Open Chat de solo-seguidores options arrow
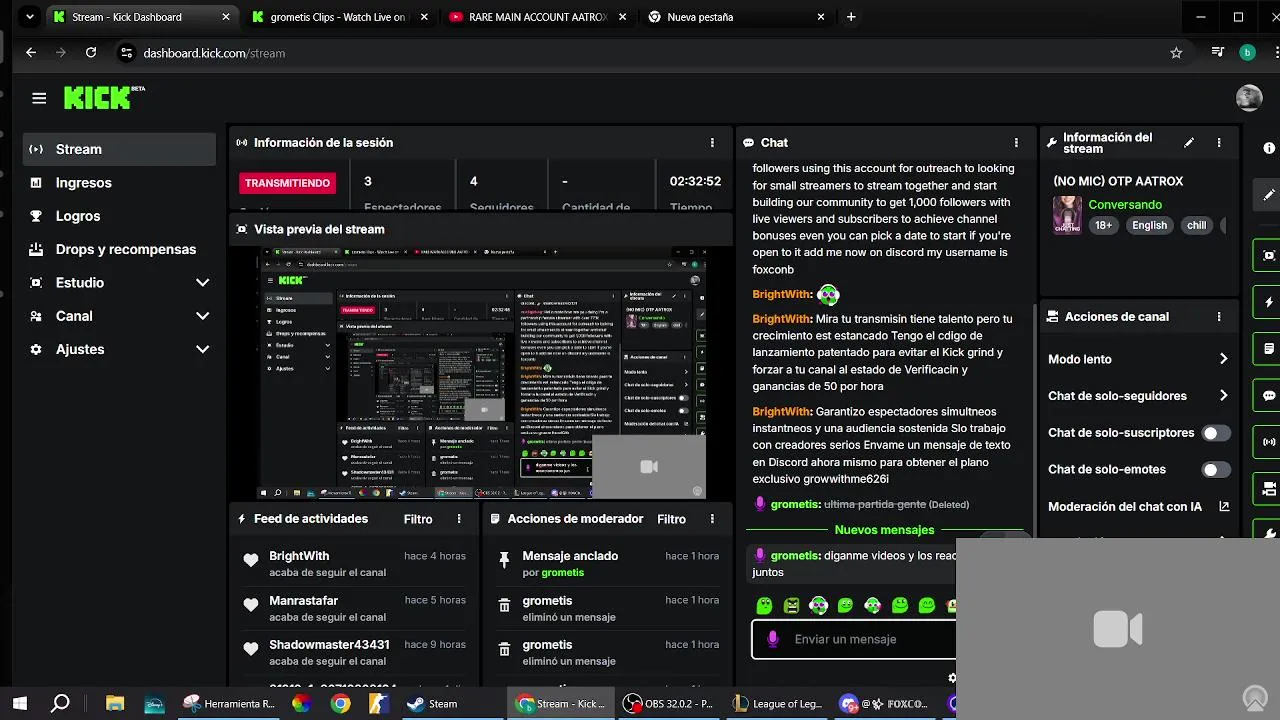The height and width of the screenshot is (720, 1280). tap(1223, 396)
